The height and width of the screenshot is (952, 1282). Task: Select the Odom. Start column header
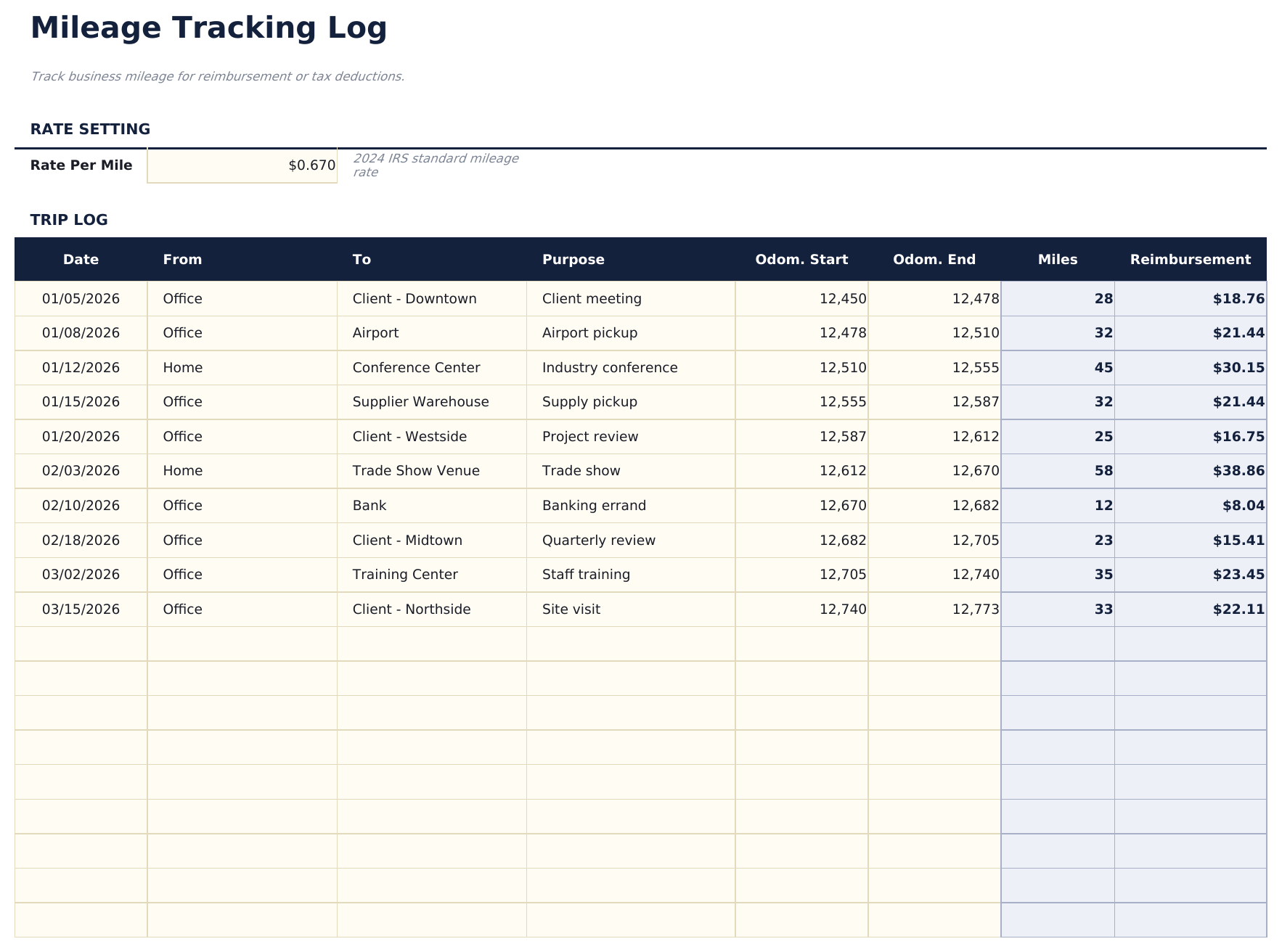coord(801,259)
